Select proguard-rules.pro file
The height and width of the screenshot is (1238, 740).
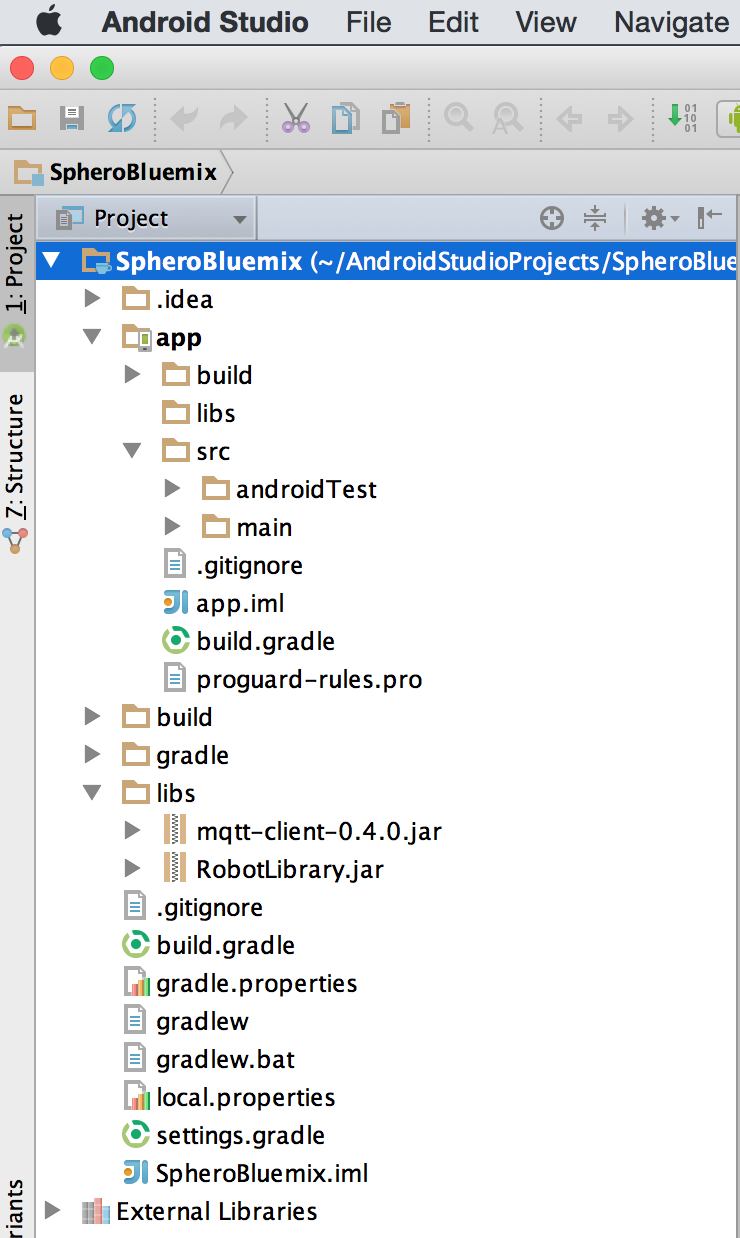(292, 680)
